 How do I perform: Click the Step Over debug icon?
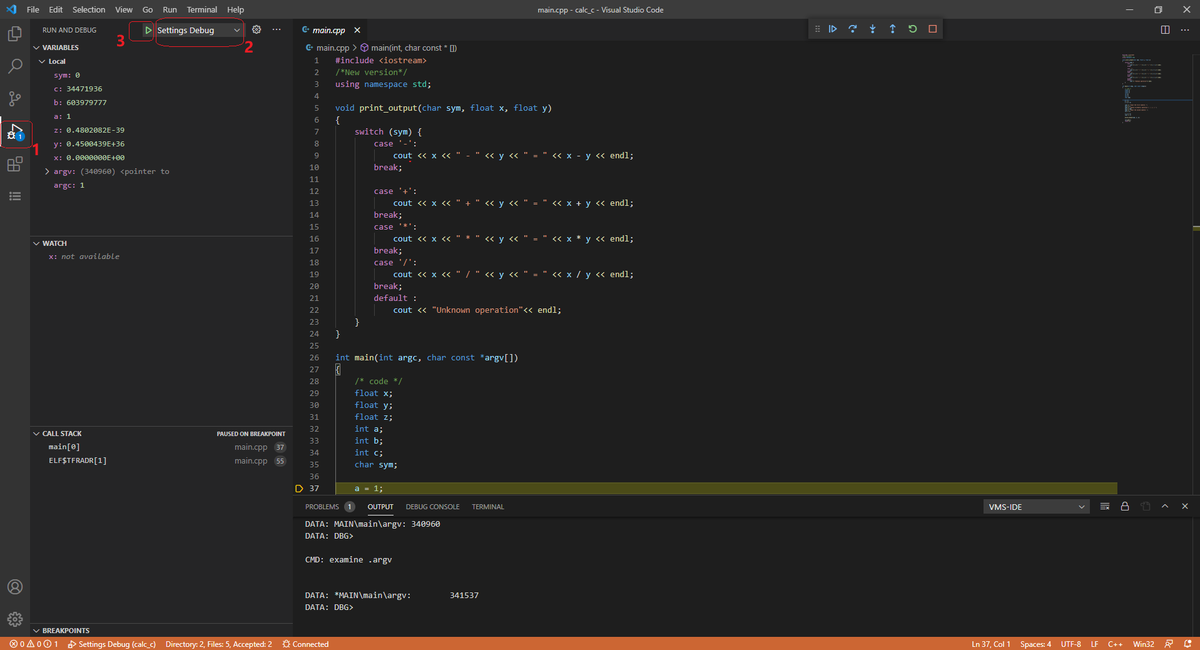[x=853, y=28]
